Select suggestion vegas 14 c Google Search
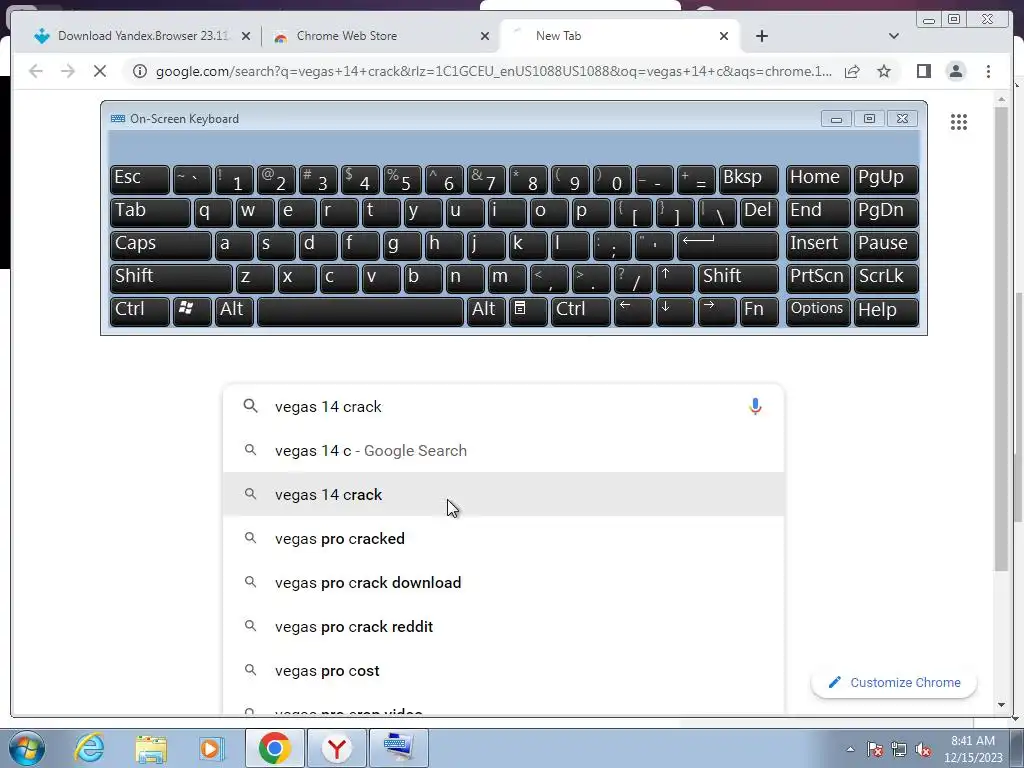Screen dimensions: 1024x768 click(x=503, y=451)
